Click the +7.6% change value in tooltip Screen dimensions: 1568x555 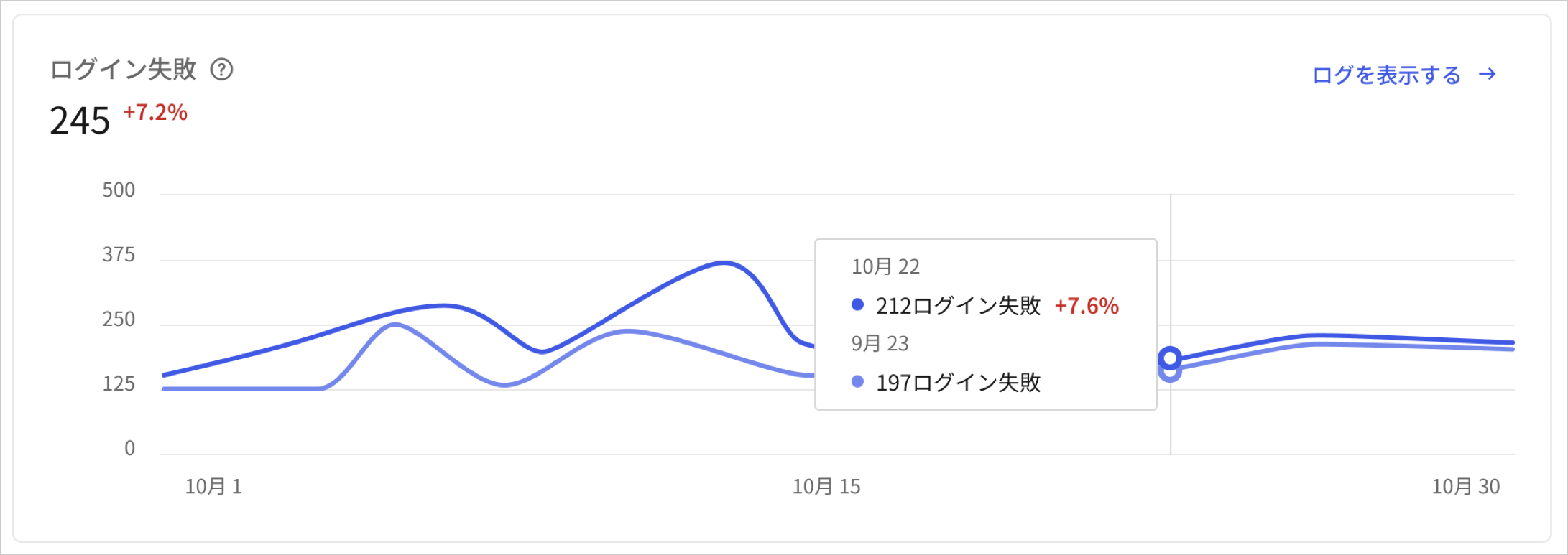pyautogui.click(x=1087, y=306)
